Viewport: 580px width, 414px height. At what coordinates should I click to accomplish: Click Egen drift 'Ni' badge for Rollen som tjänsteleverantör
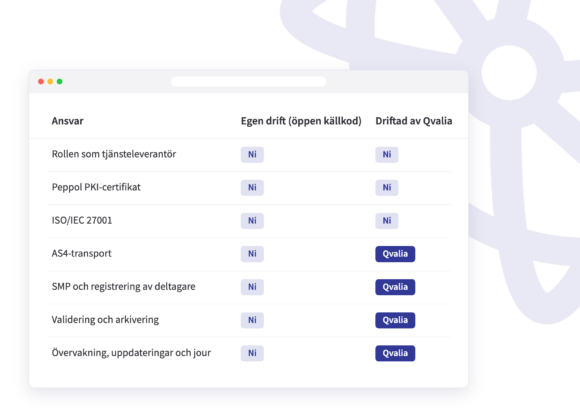(x=252, y=155)
